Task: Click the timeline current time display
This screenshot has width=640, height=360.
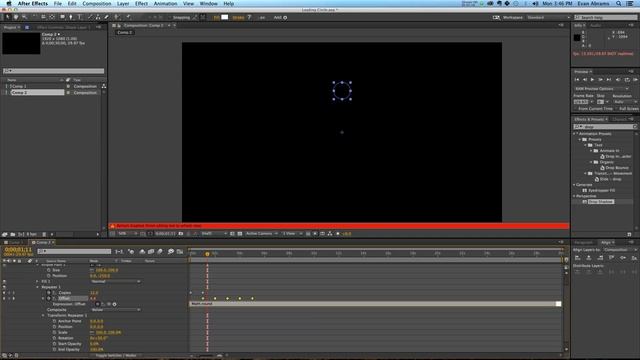Action: click(18, 249)
